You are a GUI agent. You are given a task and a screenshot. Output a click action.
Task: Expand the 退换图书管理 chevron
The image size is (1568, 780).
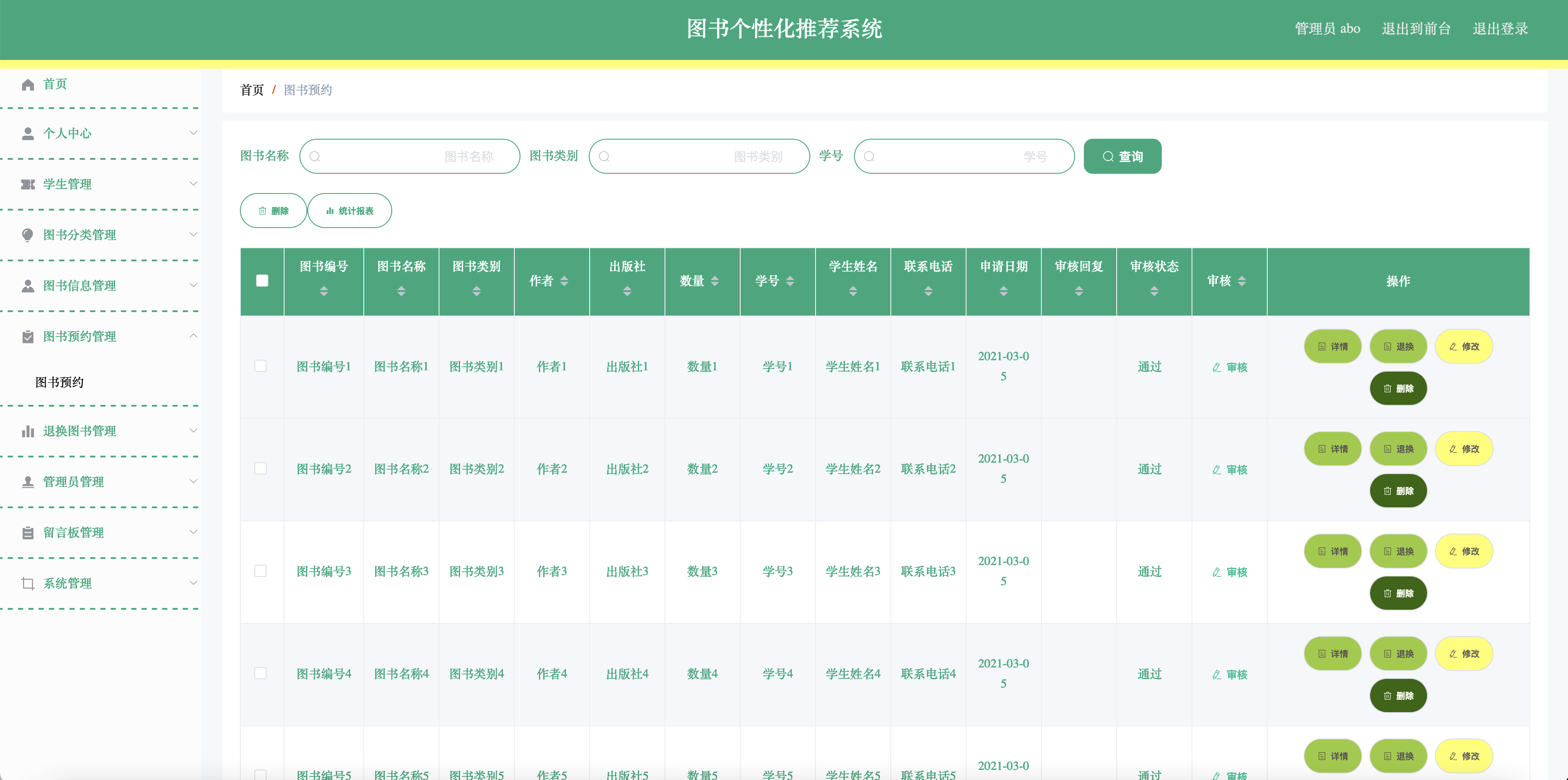click(x=193, y=431)
